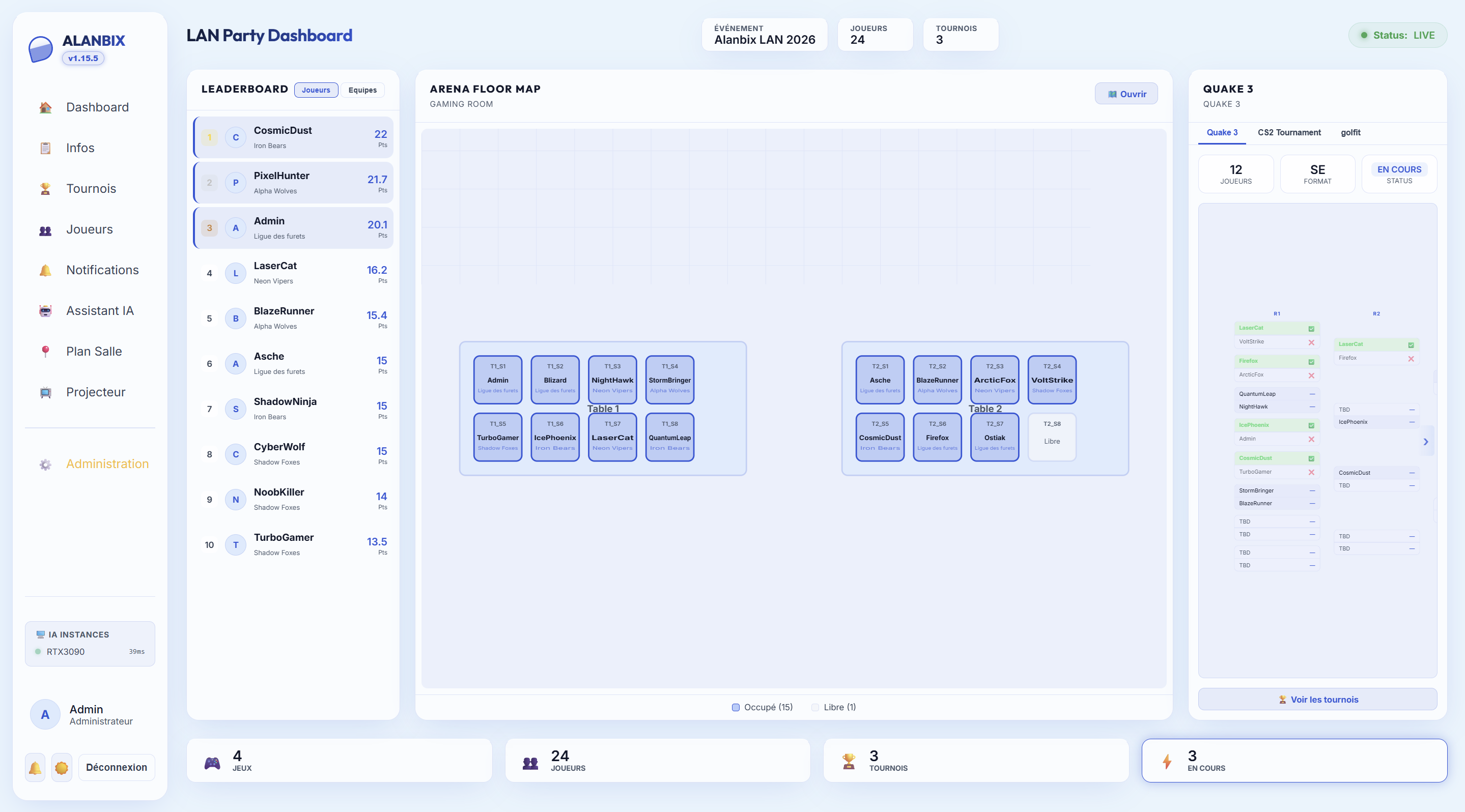Viewport: 1465px width, 812px height.
Task: Open CyberWolf leaderboard row
Action: [293, 454]
